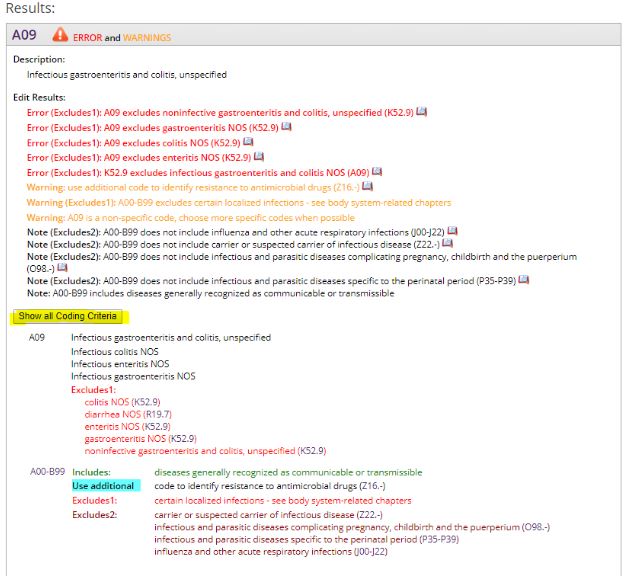Click 'Excludes2:' label in A00-B99 section
Viewport: 628px width, 581px height.
click(95, 515)
